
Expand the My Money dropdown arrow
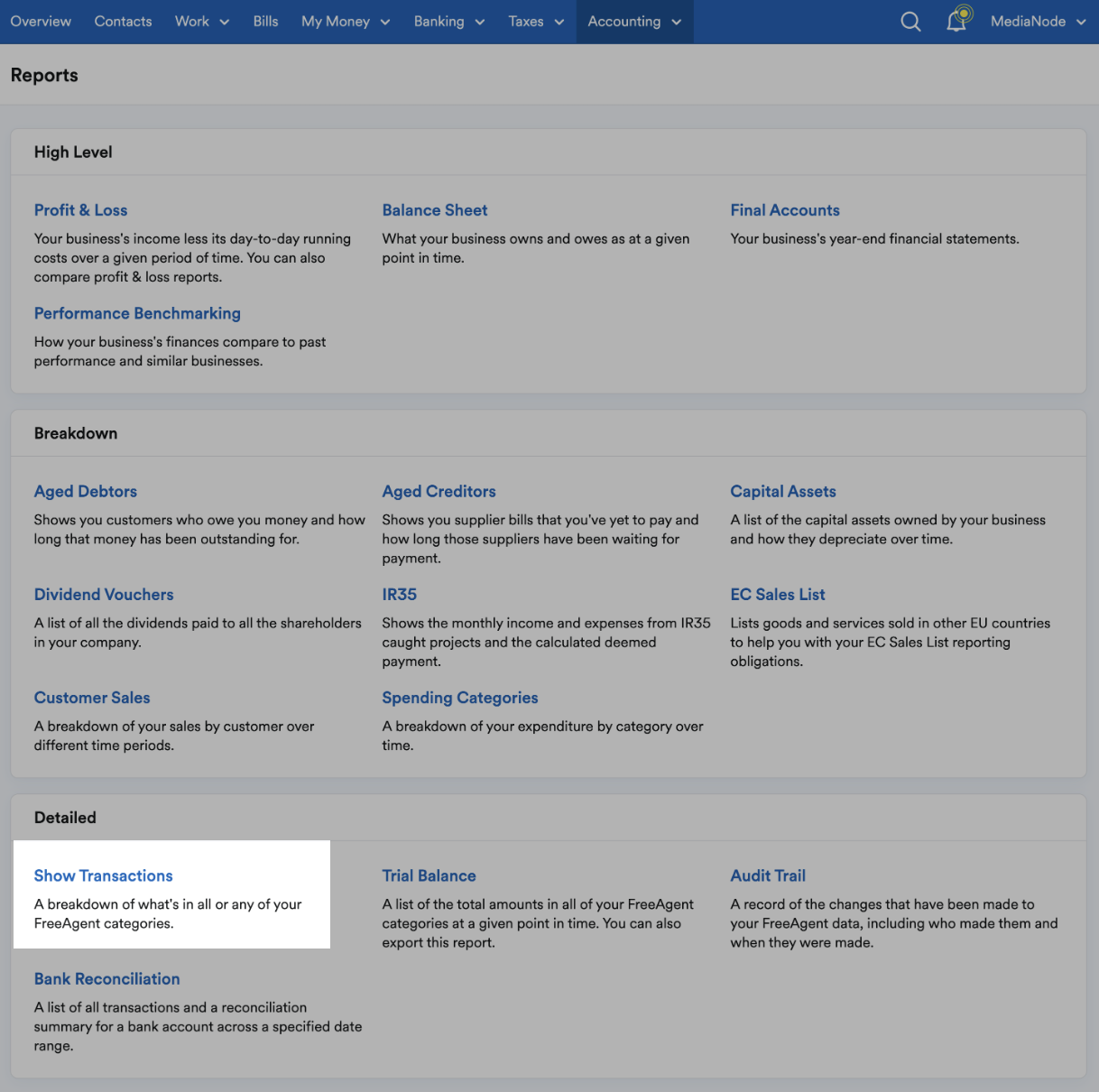(x=385, y=22)
